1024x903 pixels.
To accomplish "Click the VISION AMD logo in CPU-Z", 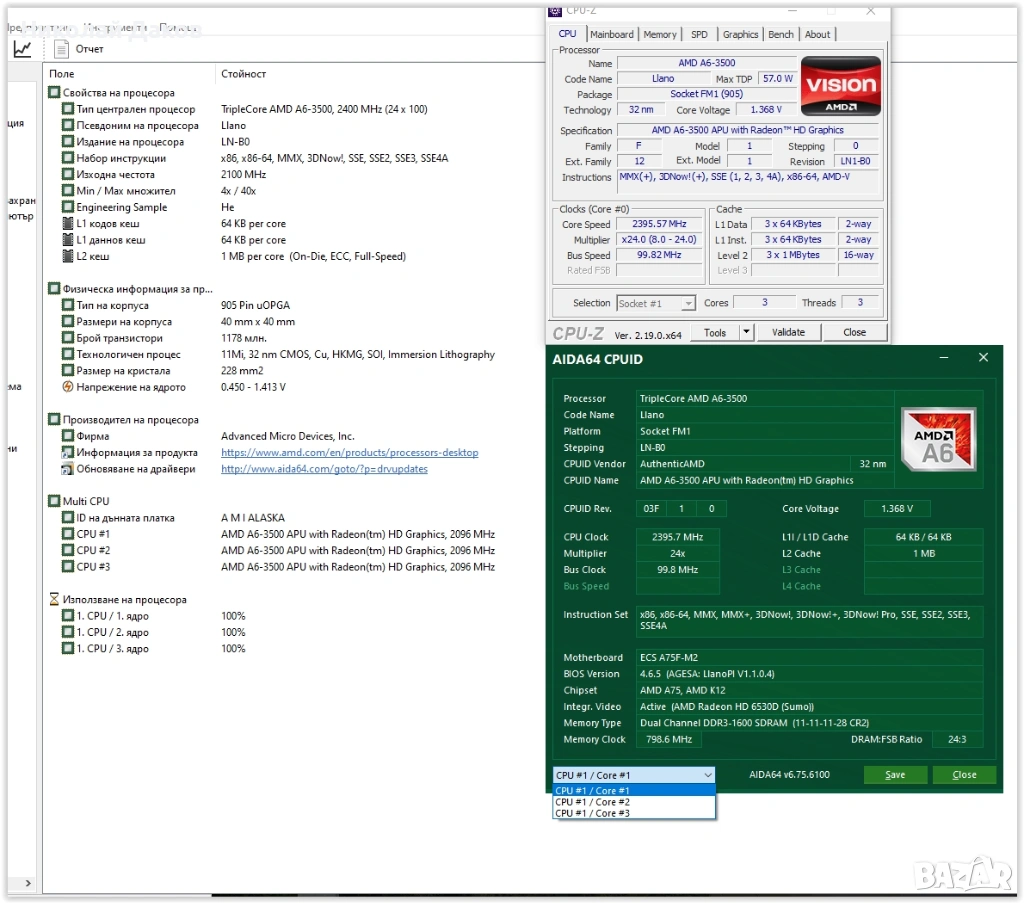I will 840,86.
